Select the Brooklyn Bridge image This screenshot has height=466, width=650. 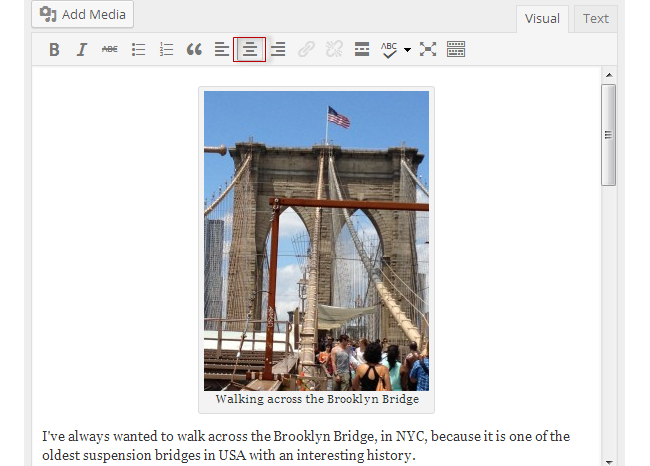click(x=316, y=240)
